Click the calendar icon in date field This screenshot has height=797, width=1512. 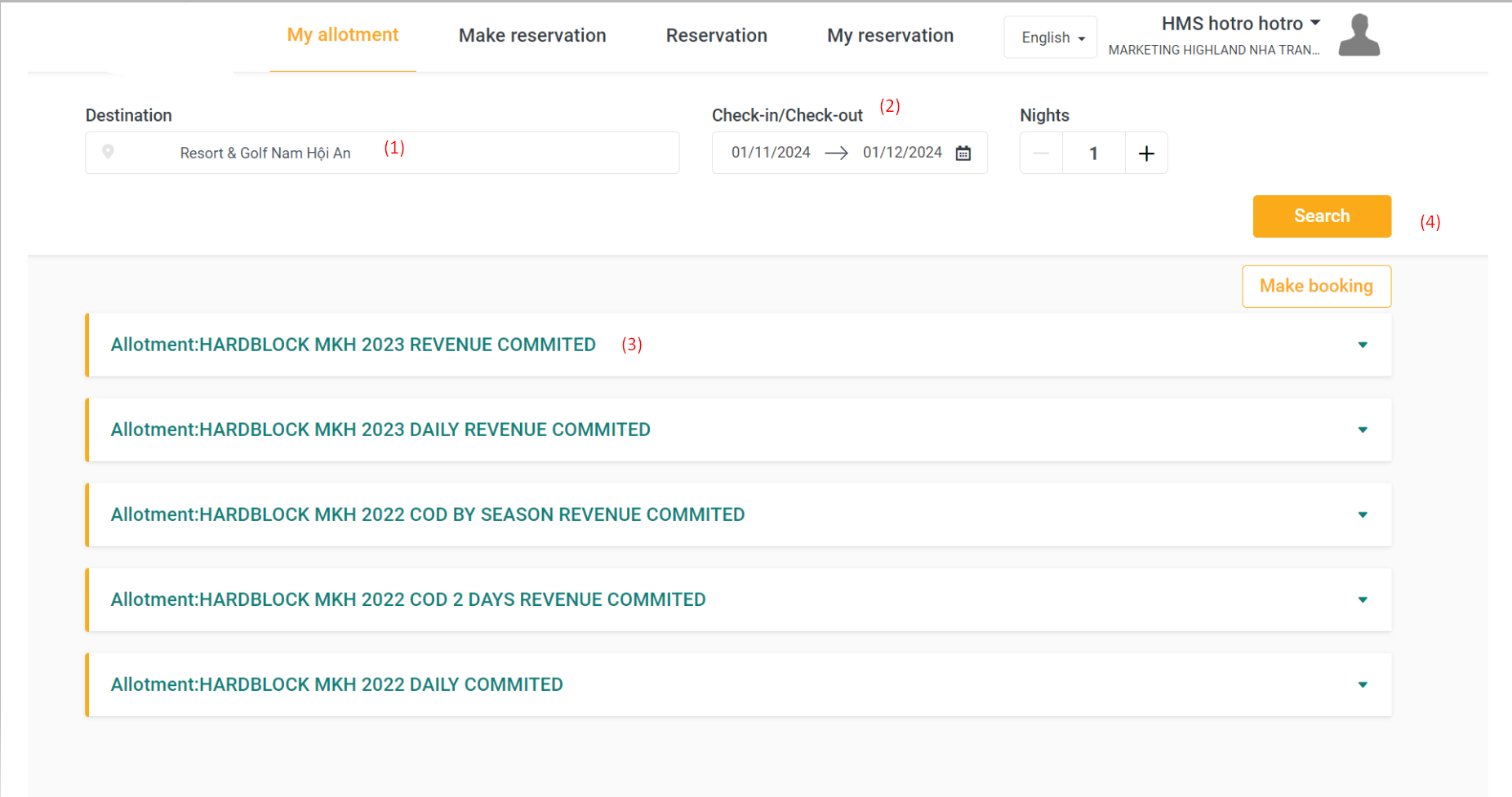(963, 154)
